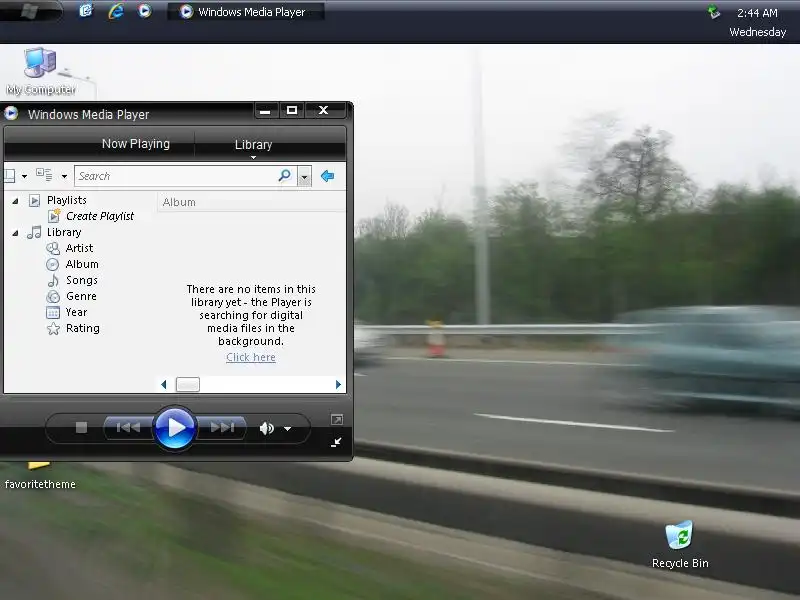Open the Genre category
This screenshot has width=800, height=600.
[81, 296]
